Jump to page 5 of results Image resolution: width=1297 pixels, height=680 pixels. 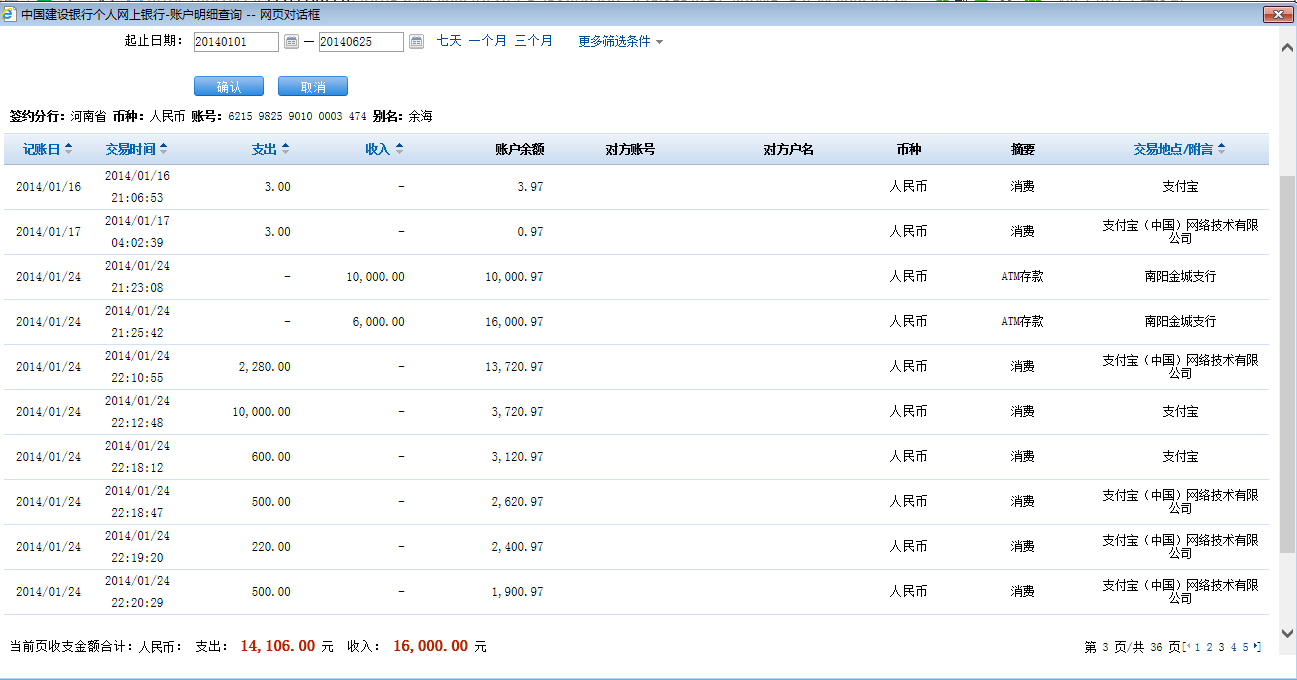coord(1245,647)
